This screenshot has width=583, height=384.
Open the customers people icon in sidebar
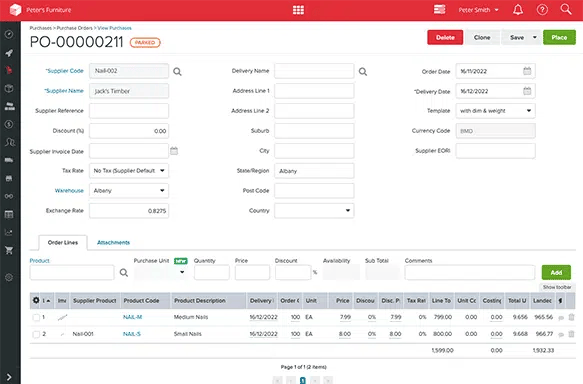coord(9,142)
